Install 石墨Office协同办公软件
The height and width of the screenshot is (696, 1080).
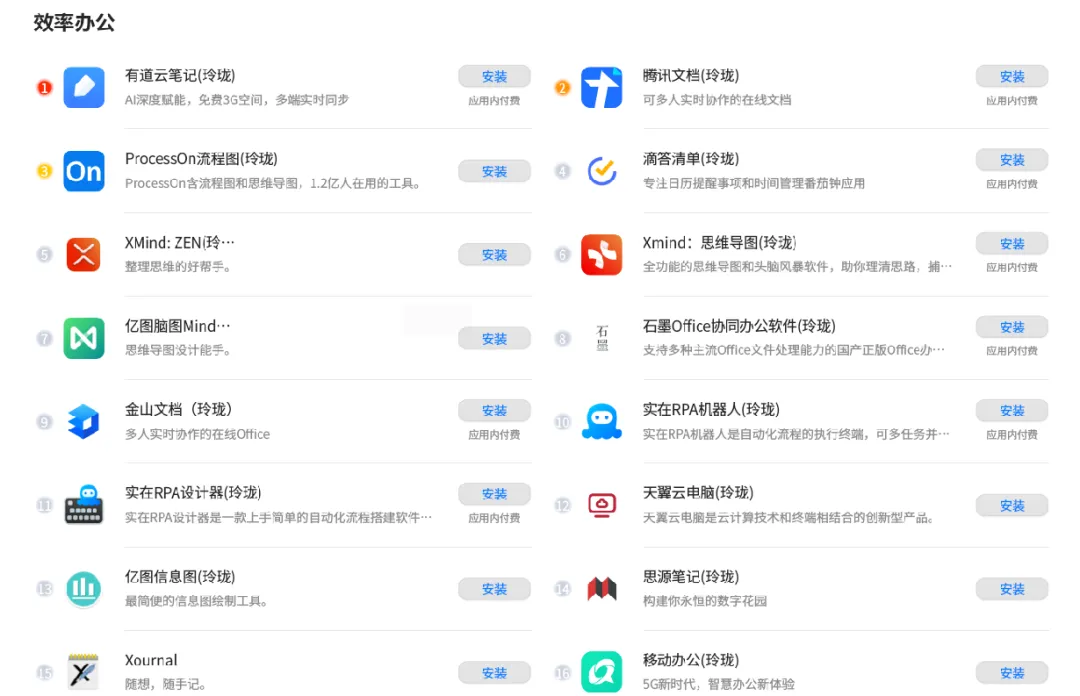pos(1012,327)
